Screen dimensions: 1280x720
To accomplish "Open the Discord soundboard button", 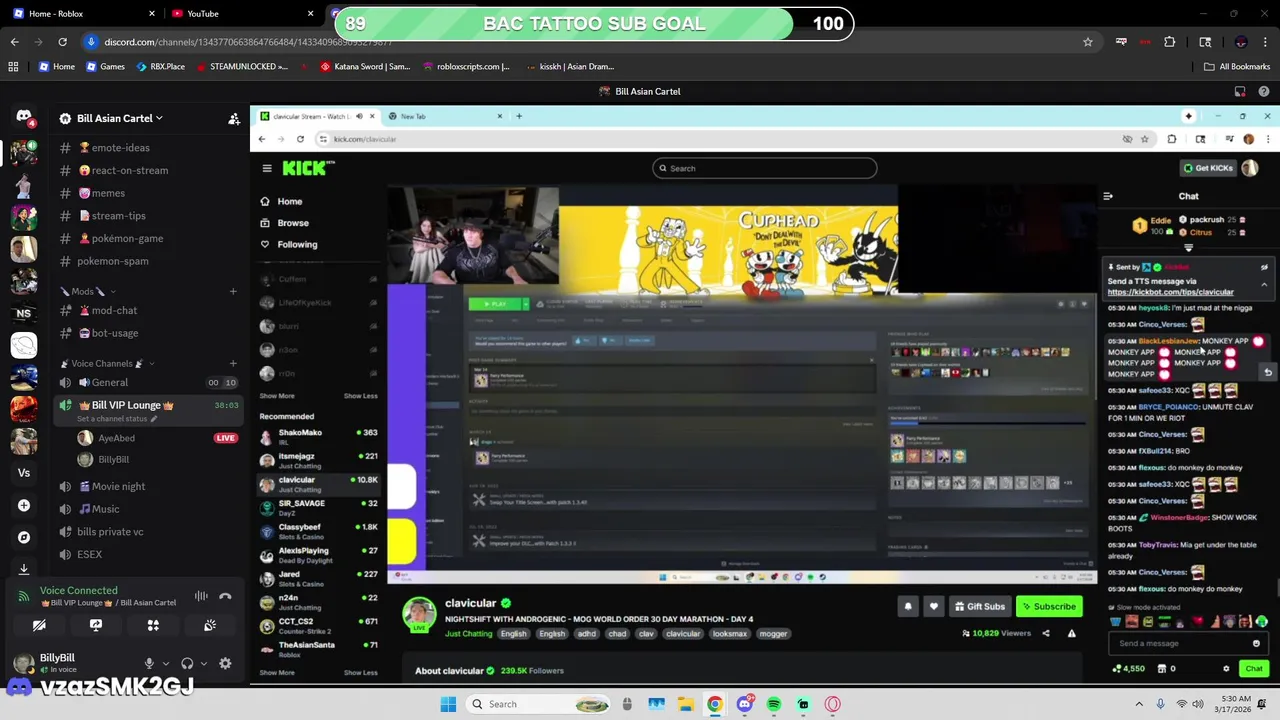I will 210,625.
